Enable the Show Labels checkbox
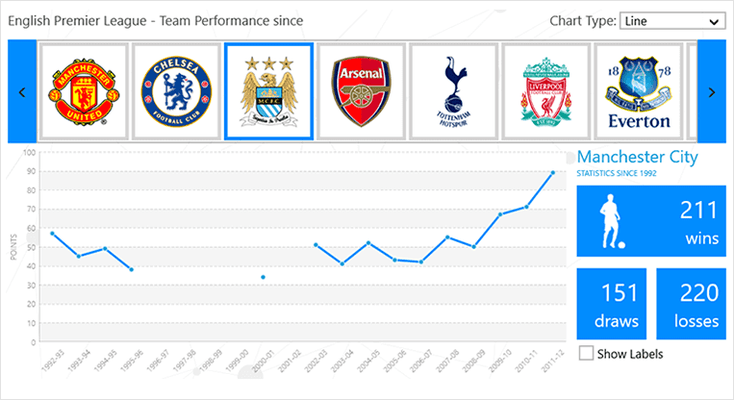734x400 pixels. tap(586, 353)
